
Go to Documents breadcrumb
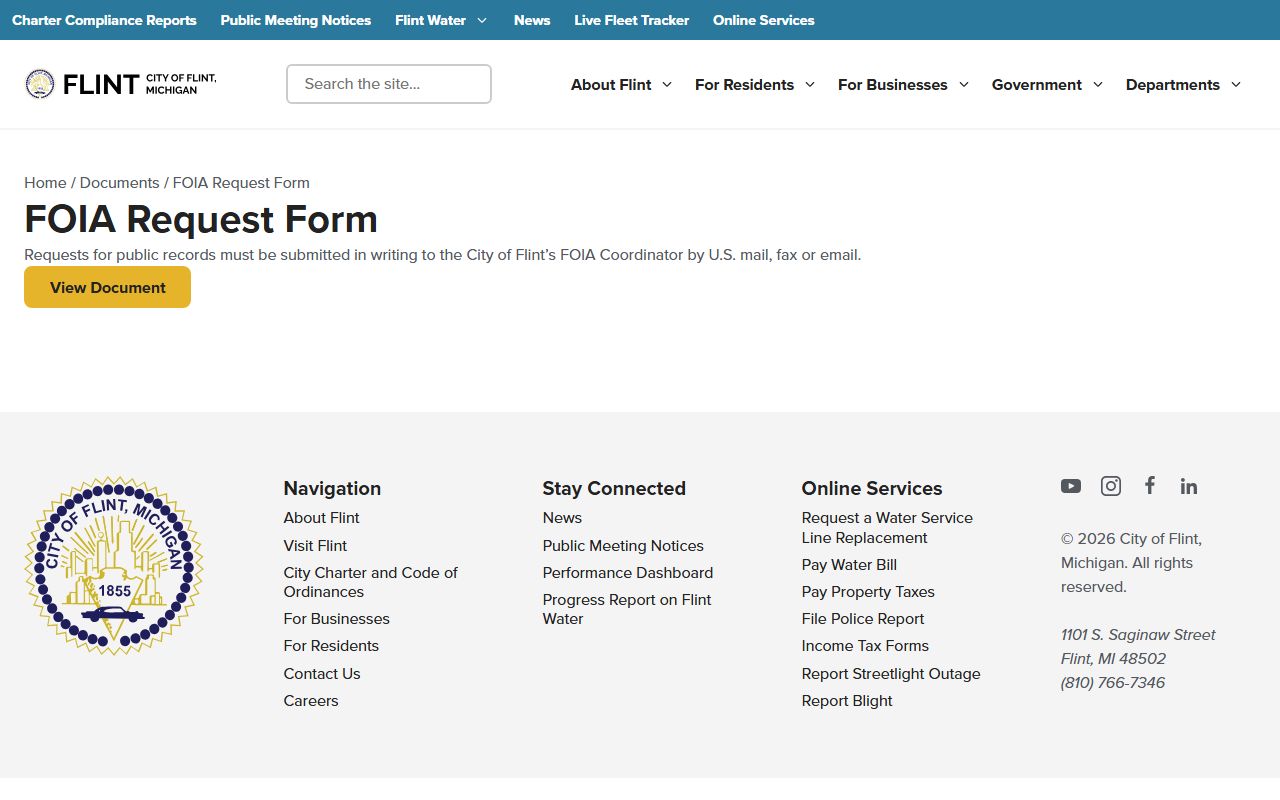[x=119, y=183]
